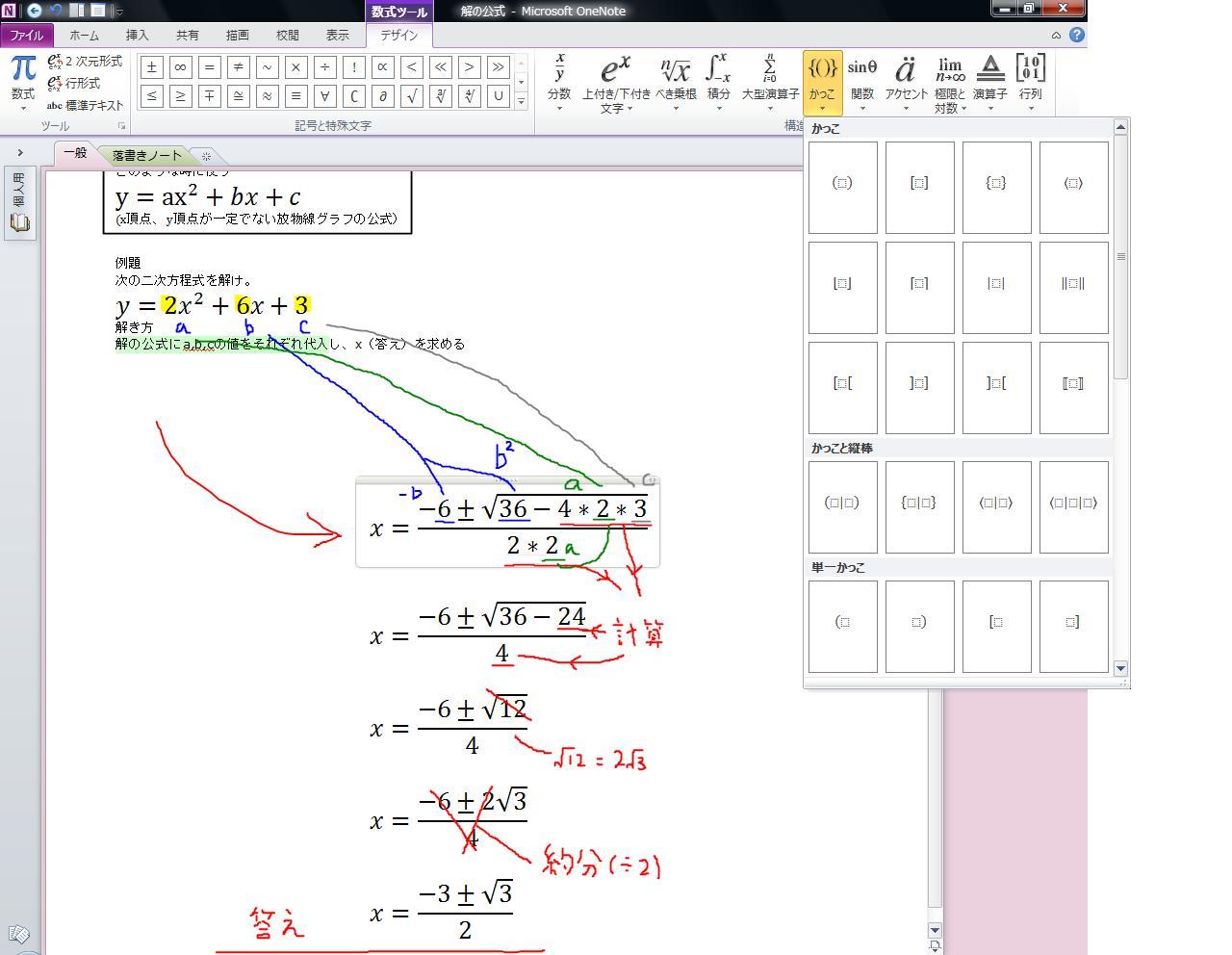Choose curly braces template

click(x=997, y=188)
